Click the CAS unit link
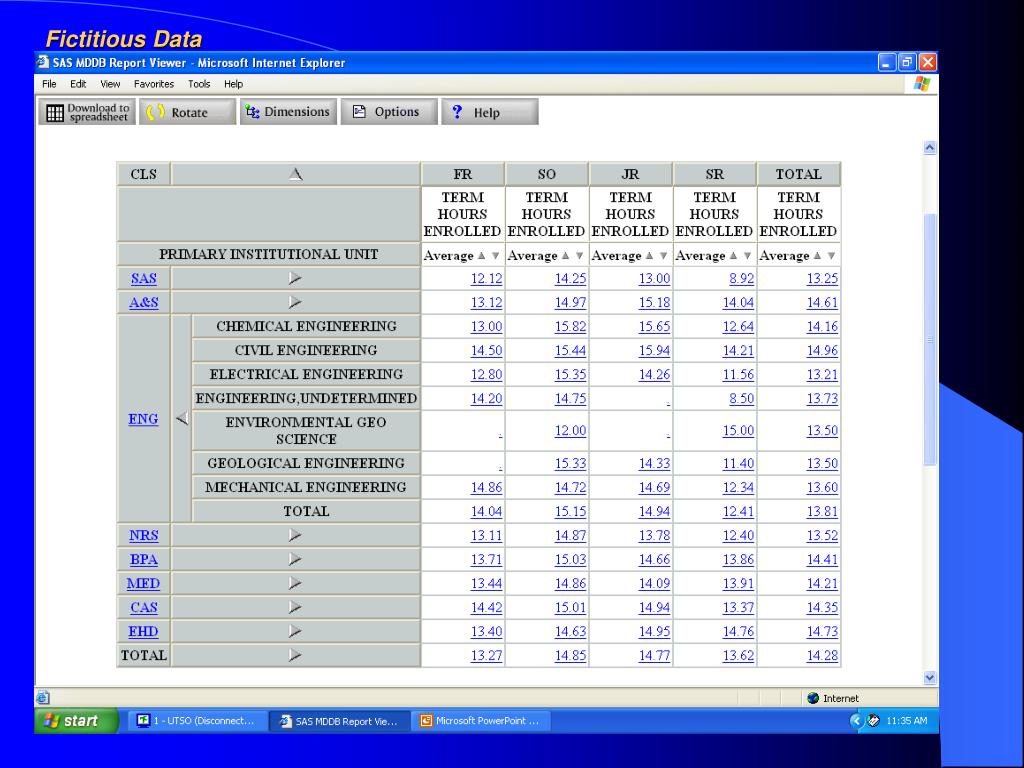This screenshot has width=1024, height=768. click(144, 608)
